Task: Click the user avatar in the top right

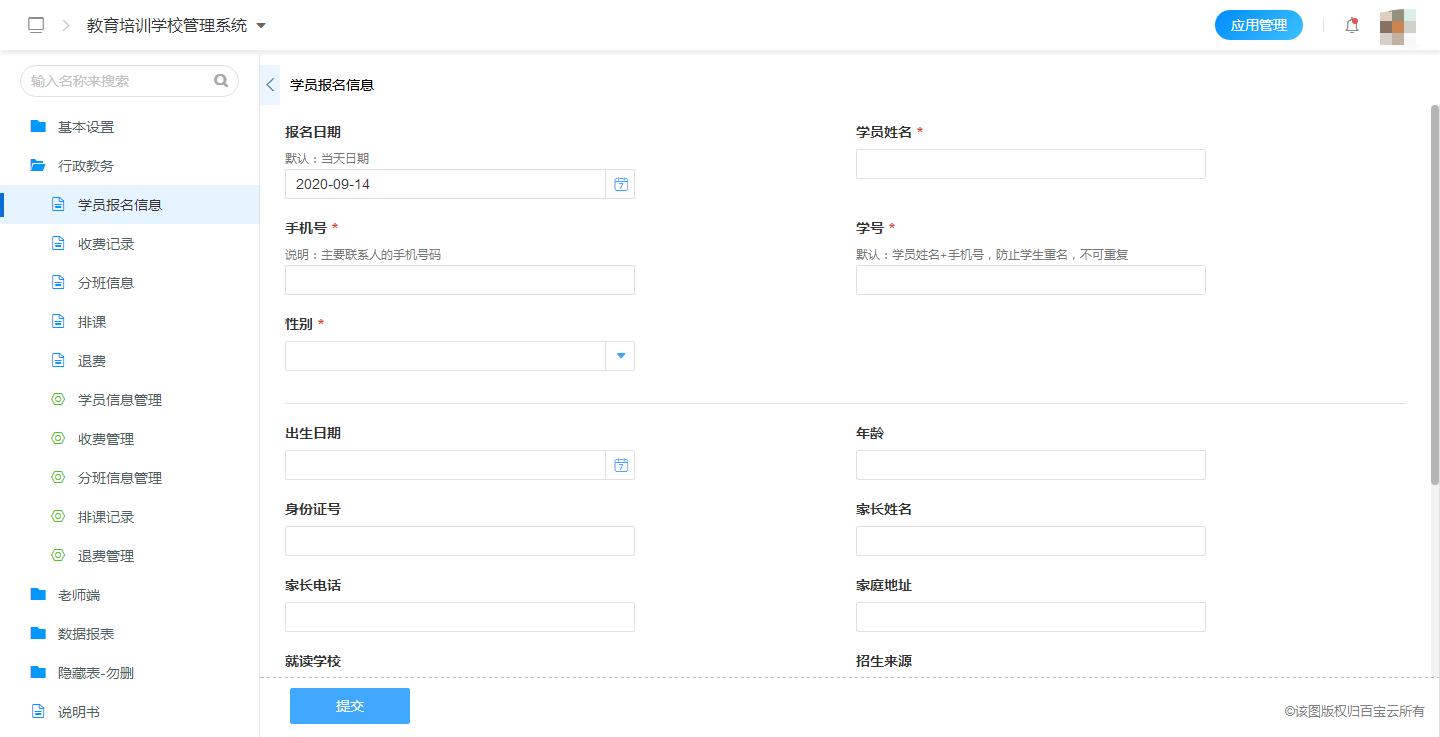Action: tap(1397, 26)
